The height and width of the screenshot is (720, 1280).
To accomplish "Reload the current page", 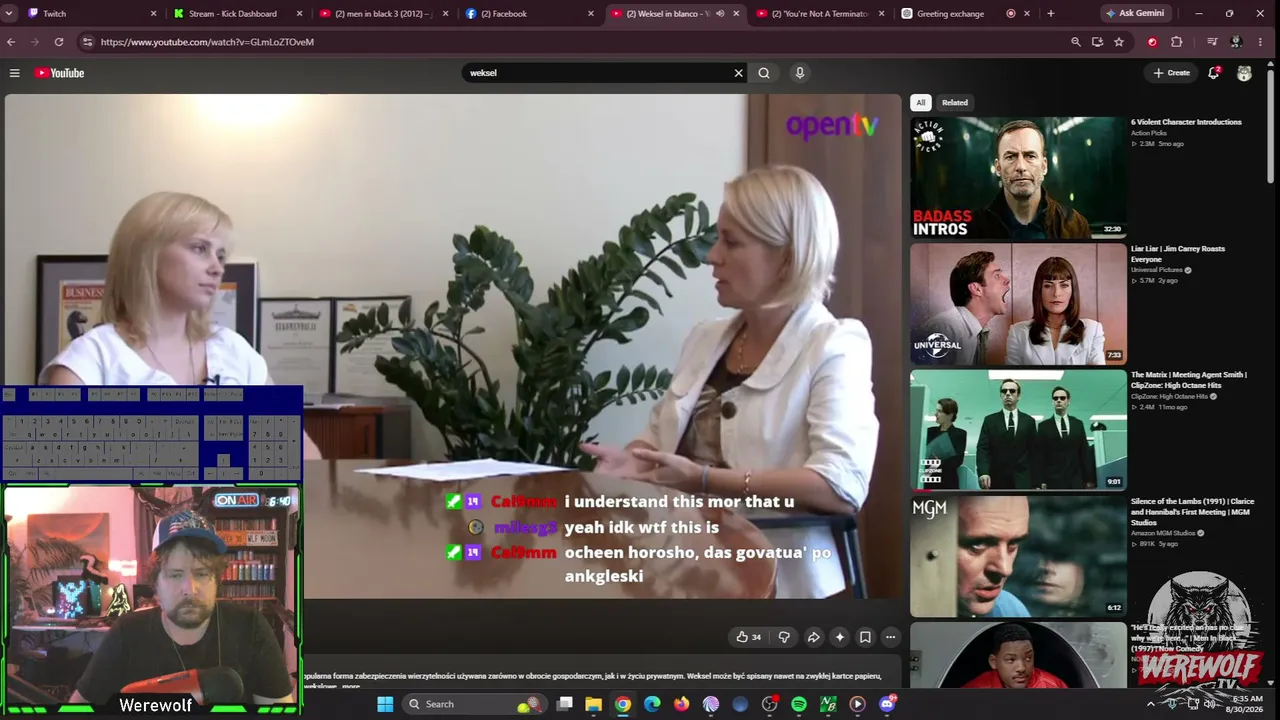I will tap(59, 42).
